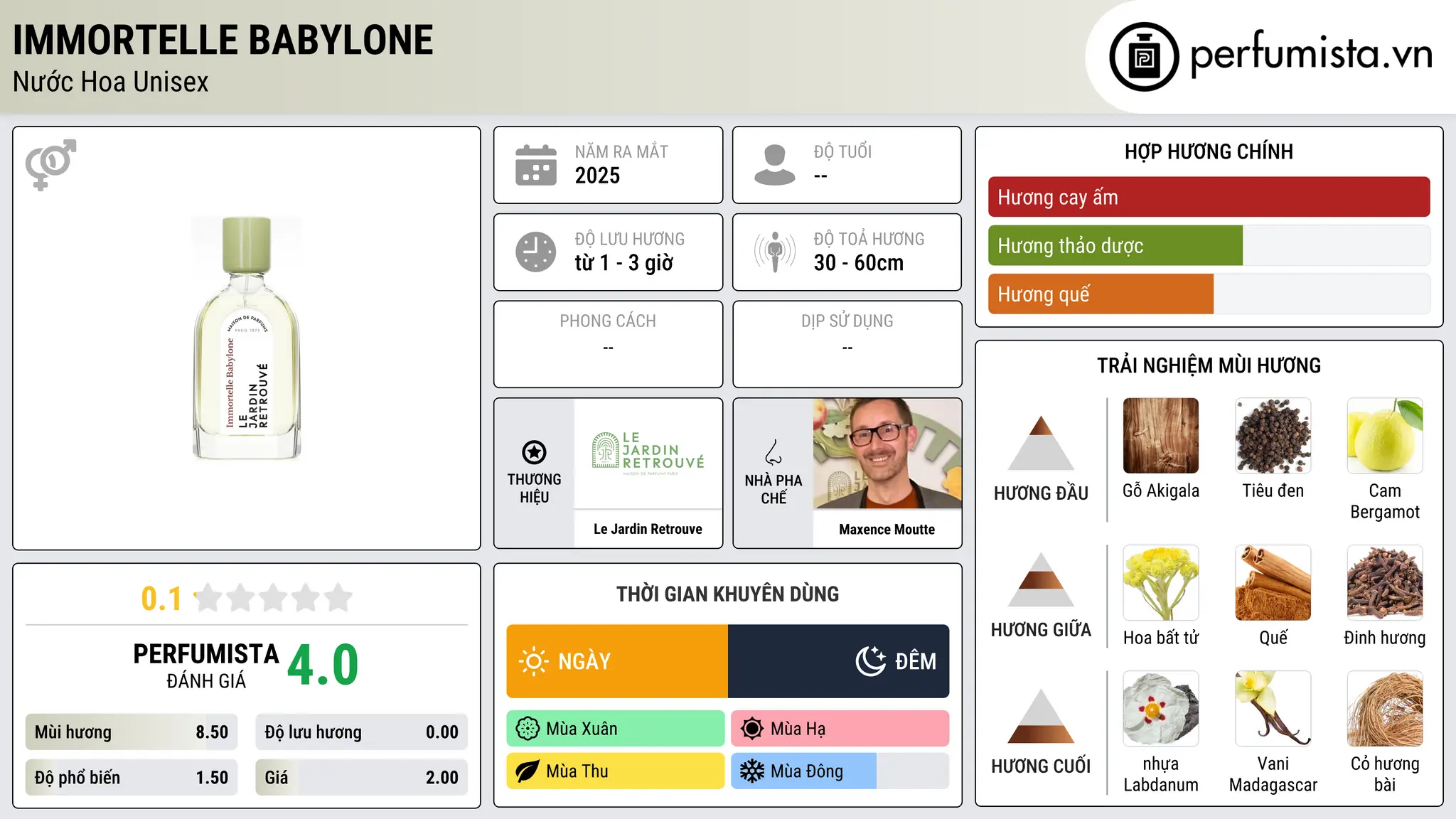The width and height of the screenshot is (1456, 819).
Task: Click the leaf icon next to Mùa Thu
Action: coord(528,771)
